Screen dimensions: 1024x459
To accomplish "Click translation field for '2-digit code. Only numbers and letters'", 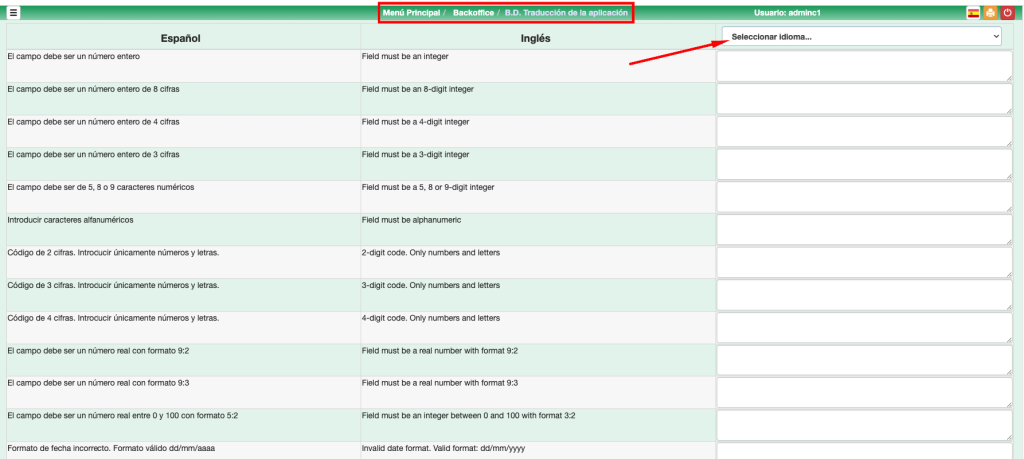I will 864,262.
